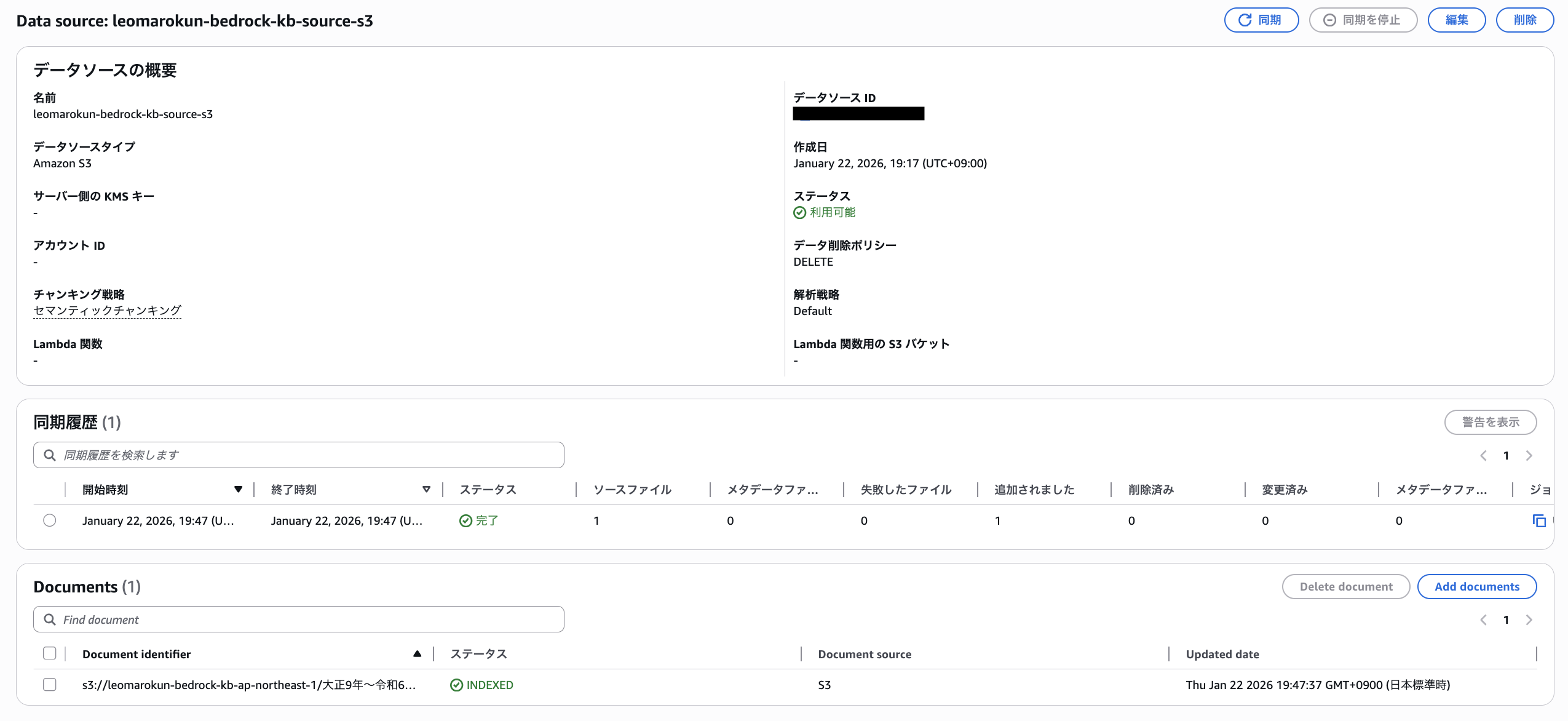
Task: Click the check icon next to the 完了 status
Action: coord(465,520)
